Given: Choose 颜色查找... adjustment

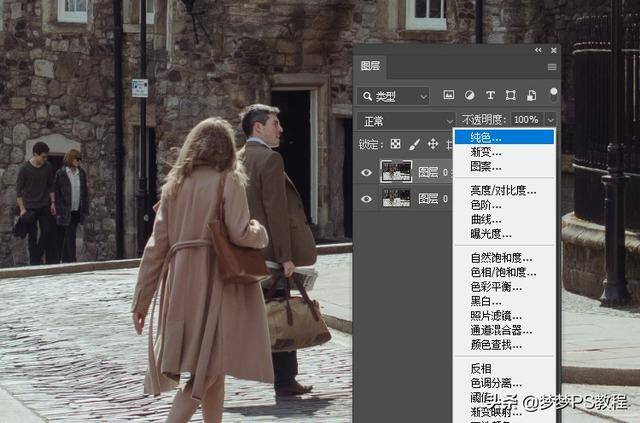Looking at the screenshot, I should 504,345.
